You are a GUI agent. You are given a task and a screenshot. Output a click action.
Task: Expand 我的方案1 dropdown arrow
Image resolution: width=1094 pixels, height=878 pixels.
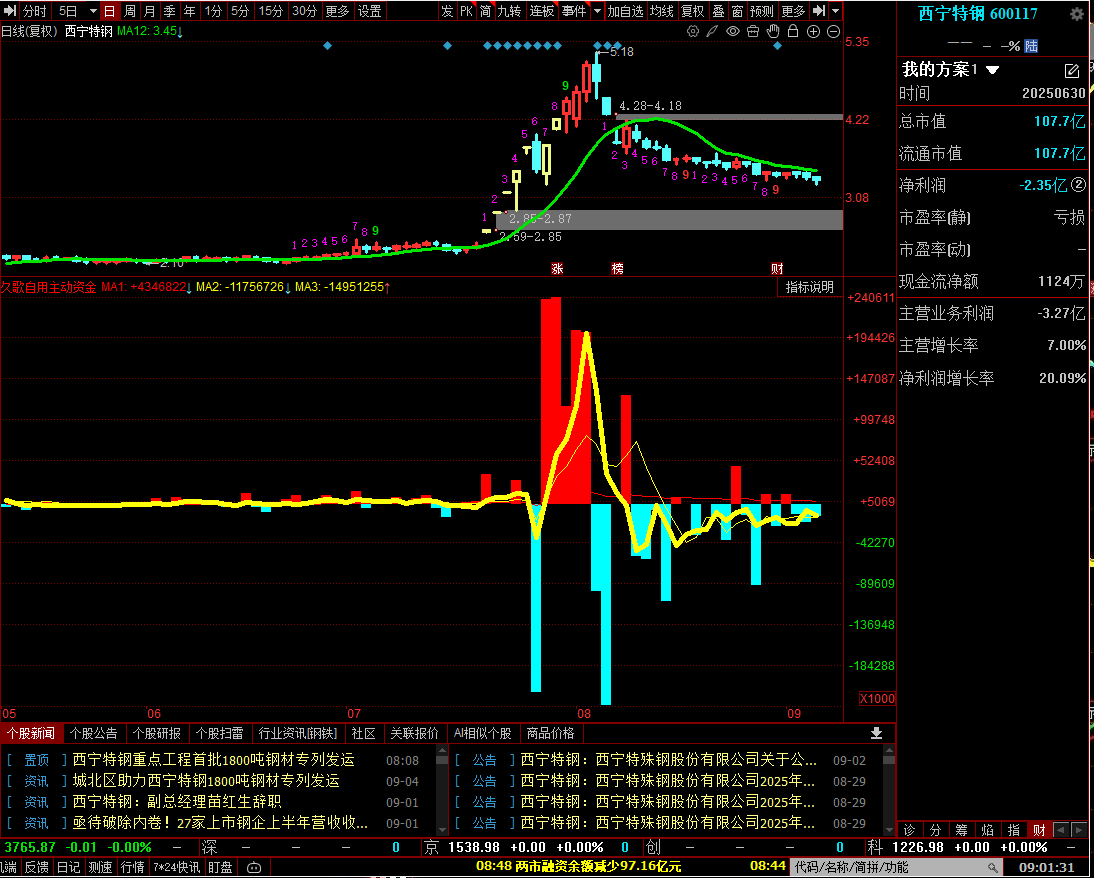coord(992,70)
